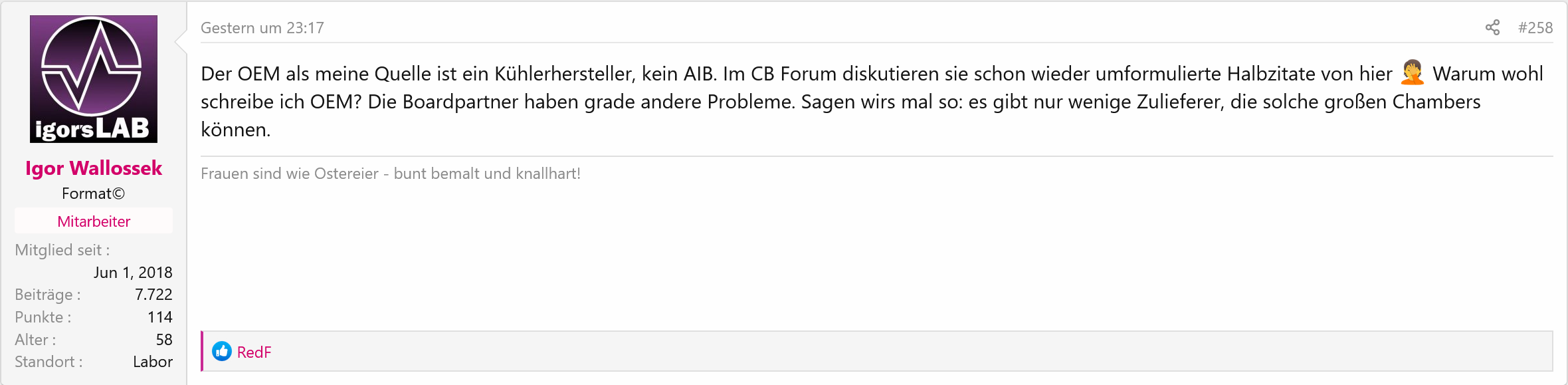Click the 7.722 Beiträge count

tap(153, 295)
